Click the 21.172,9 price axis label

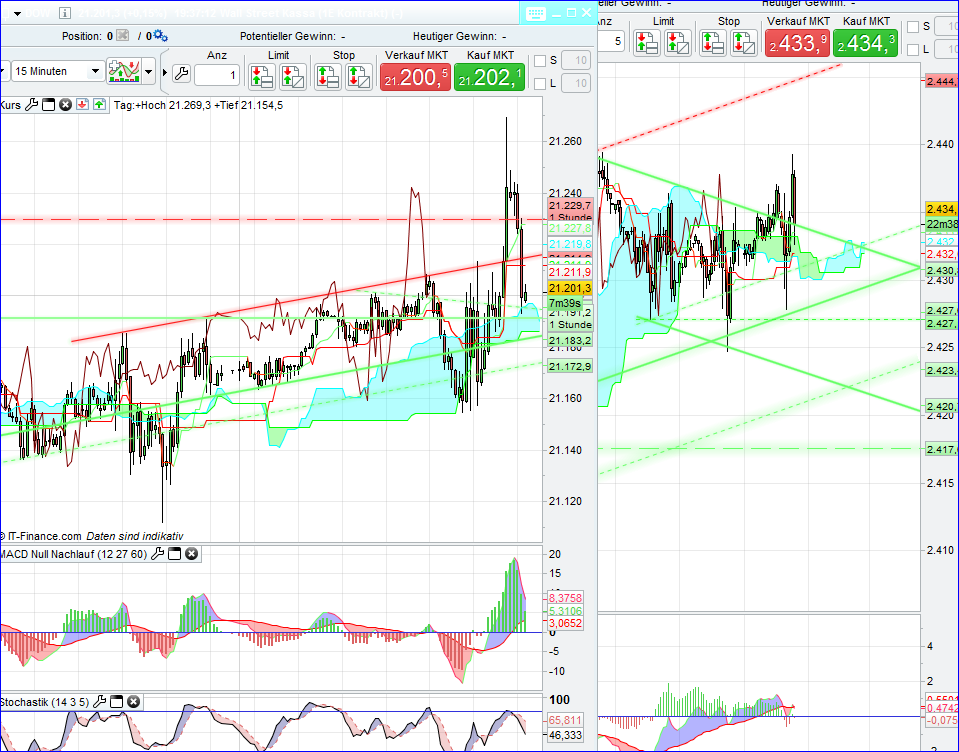[570, 366]
